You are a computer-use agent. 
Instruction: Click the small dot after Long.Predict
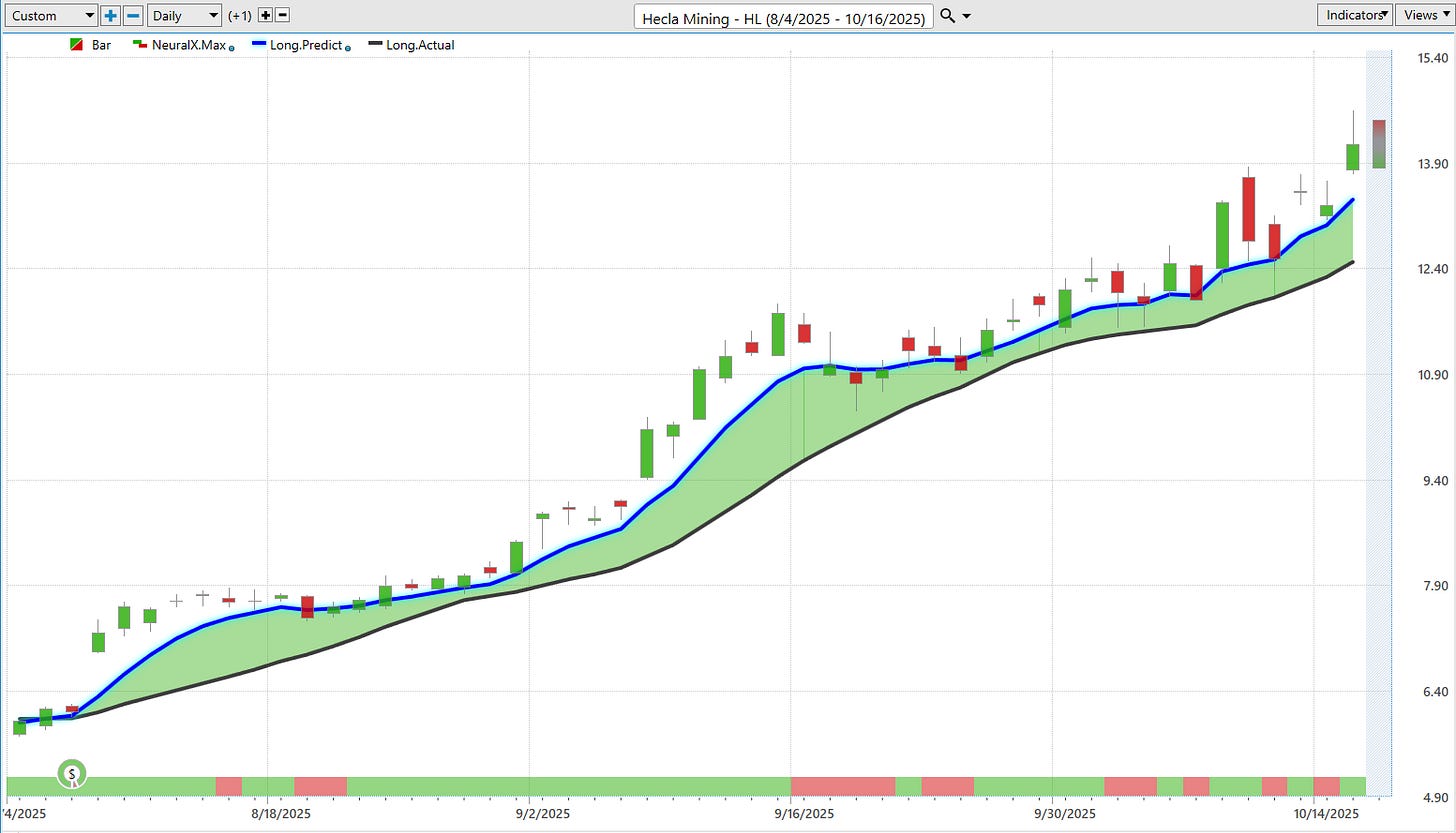[348, 48]
